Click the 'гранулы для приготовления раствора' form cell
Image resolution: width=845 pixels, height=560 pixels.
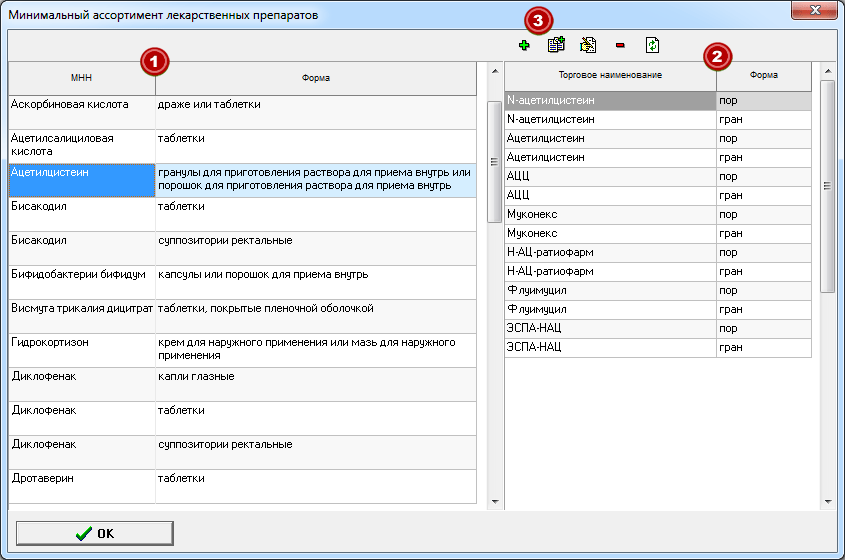316,180
